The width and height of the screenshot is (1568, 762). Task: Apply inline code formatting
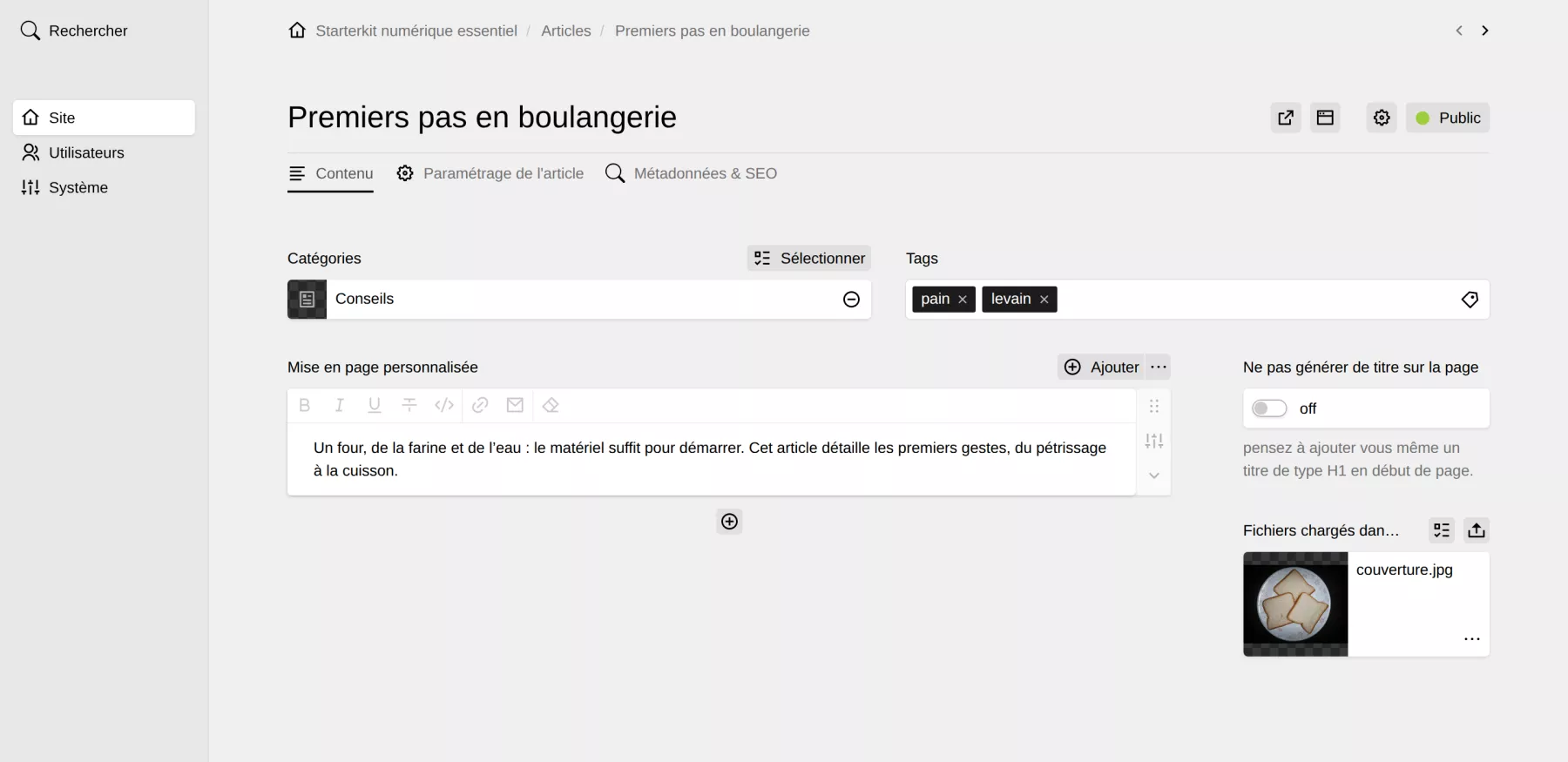pos(444,405)
